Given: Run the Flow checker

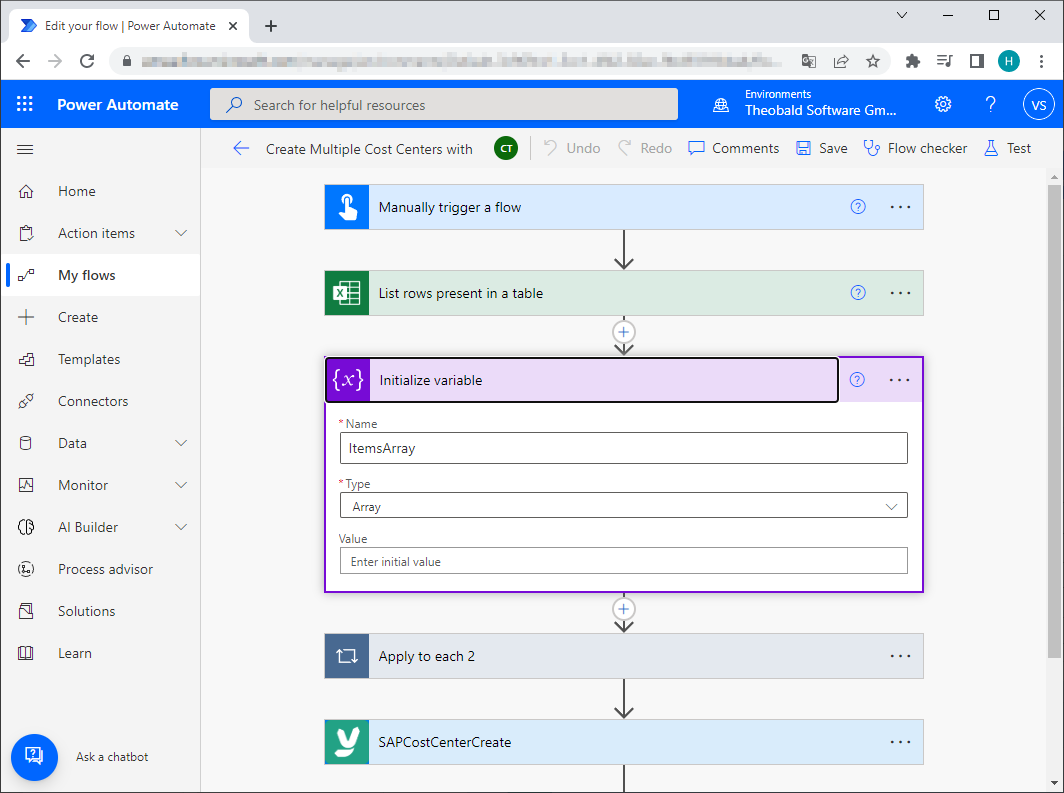Looking at the screenshot, I should tap(915, 149).
